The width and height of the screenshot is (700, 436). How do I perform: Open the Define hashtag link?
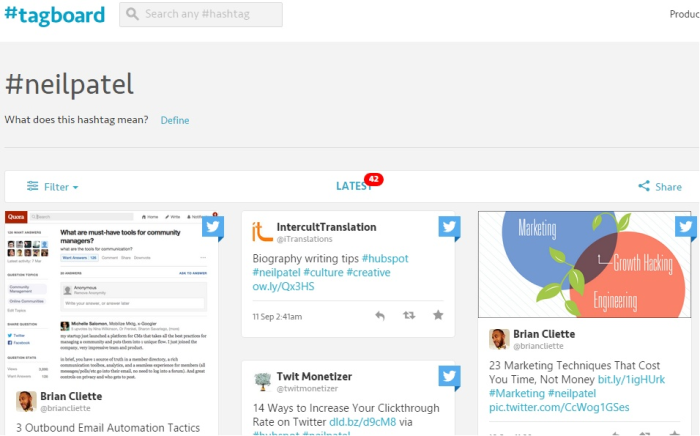click(175, 120)
